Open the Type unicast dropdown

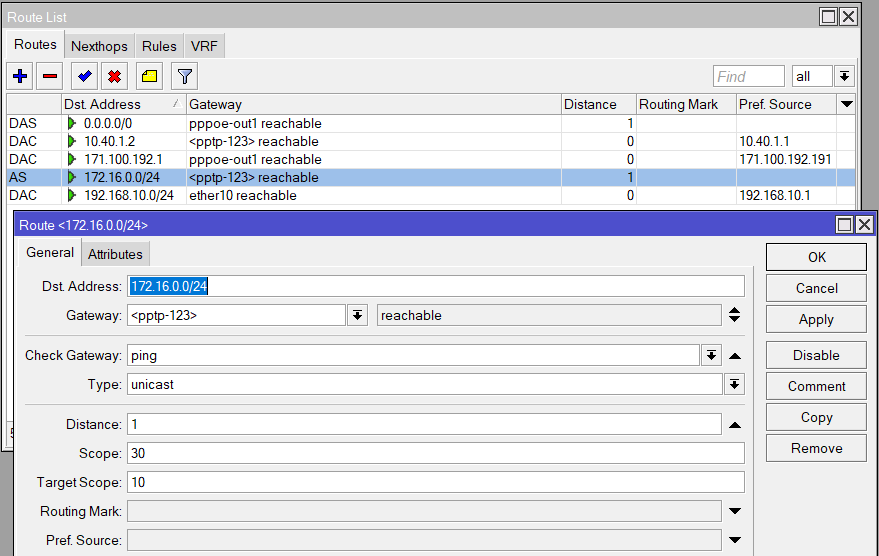coord(735,384)
